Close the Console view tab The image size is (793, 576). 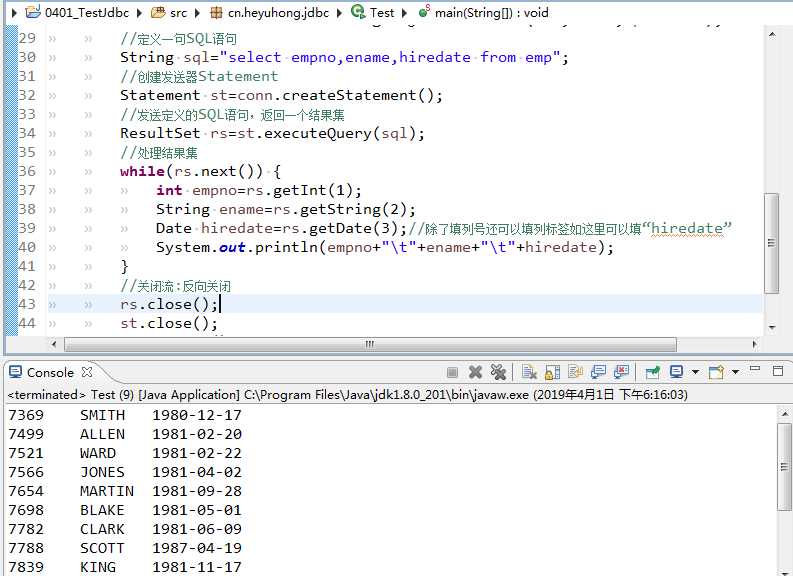point(87,372)
